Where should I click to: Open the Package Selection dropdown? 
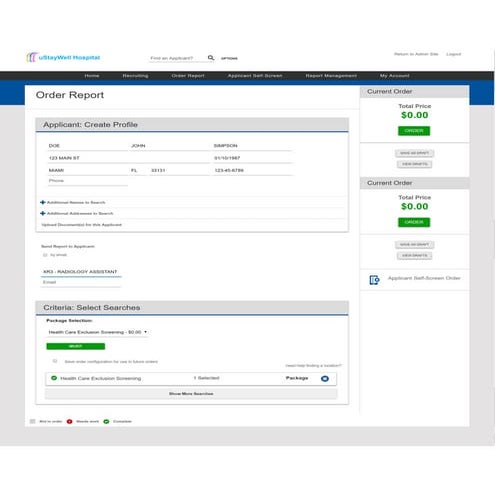[97, 332]
